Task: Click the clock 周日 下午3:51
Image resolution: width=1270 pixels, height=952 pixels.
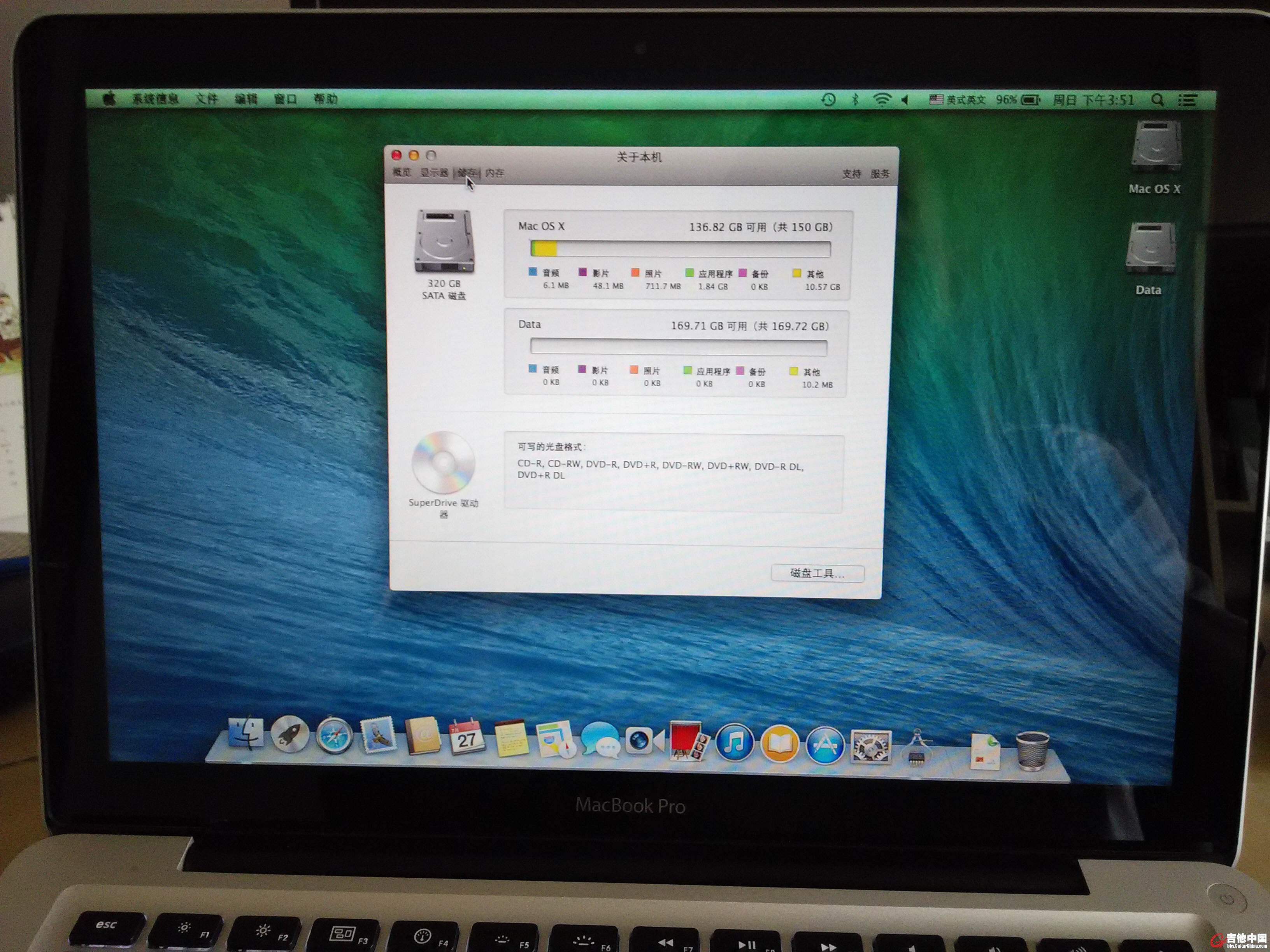Action: coord(1094,100)
